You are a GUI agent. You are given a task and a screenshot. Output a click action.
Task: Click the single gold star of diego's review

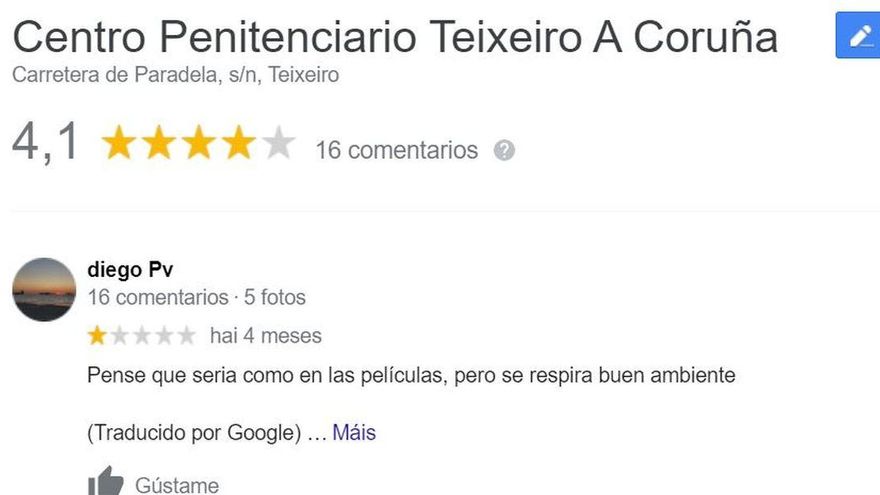pyautogui.click(x=97, y=336)
